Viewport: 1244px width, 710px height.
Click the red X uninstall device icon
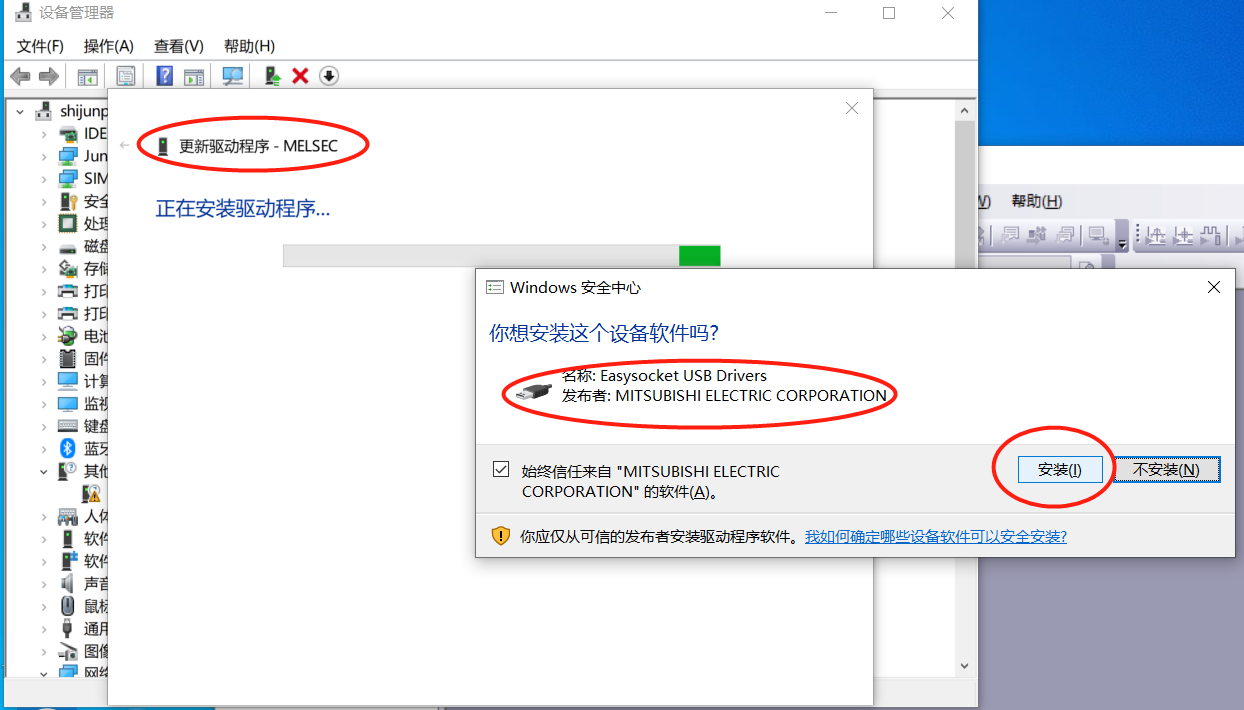click(300, 76)
